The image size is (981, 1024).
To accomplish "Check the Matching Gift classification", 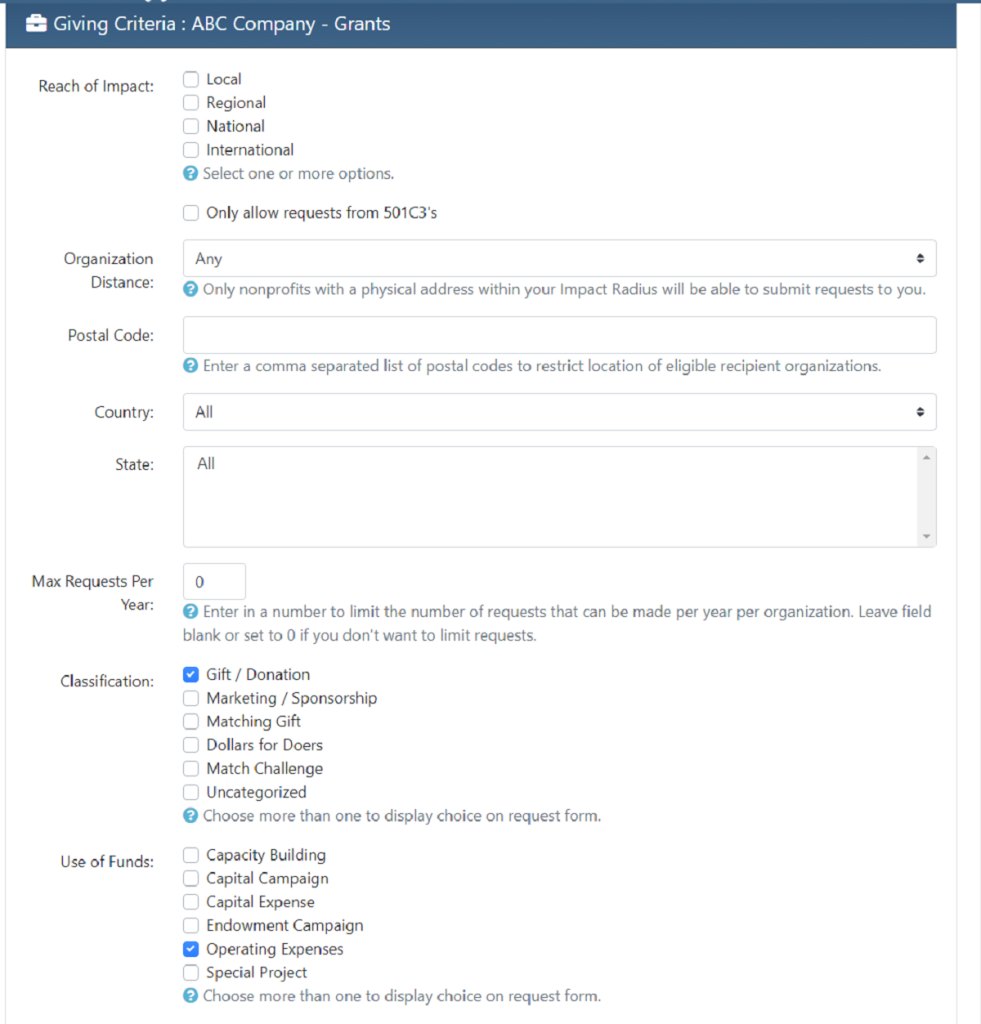I will tap(190, 721).
